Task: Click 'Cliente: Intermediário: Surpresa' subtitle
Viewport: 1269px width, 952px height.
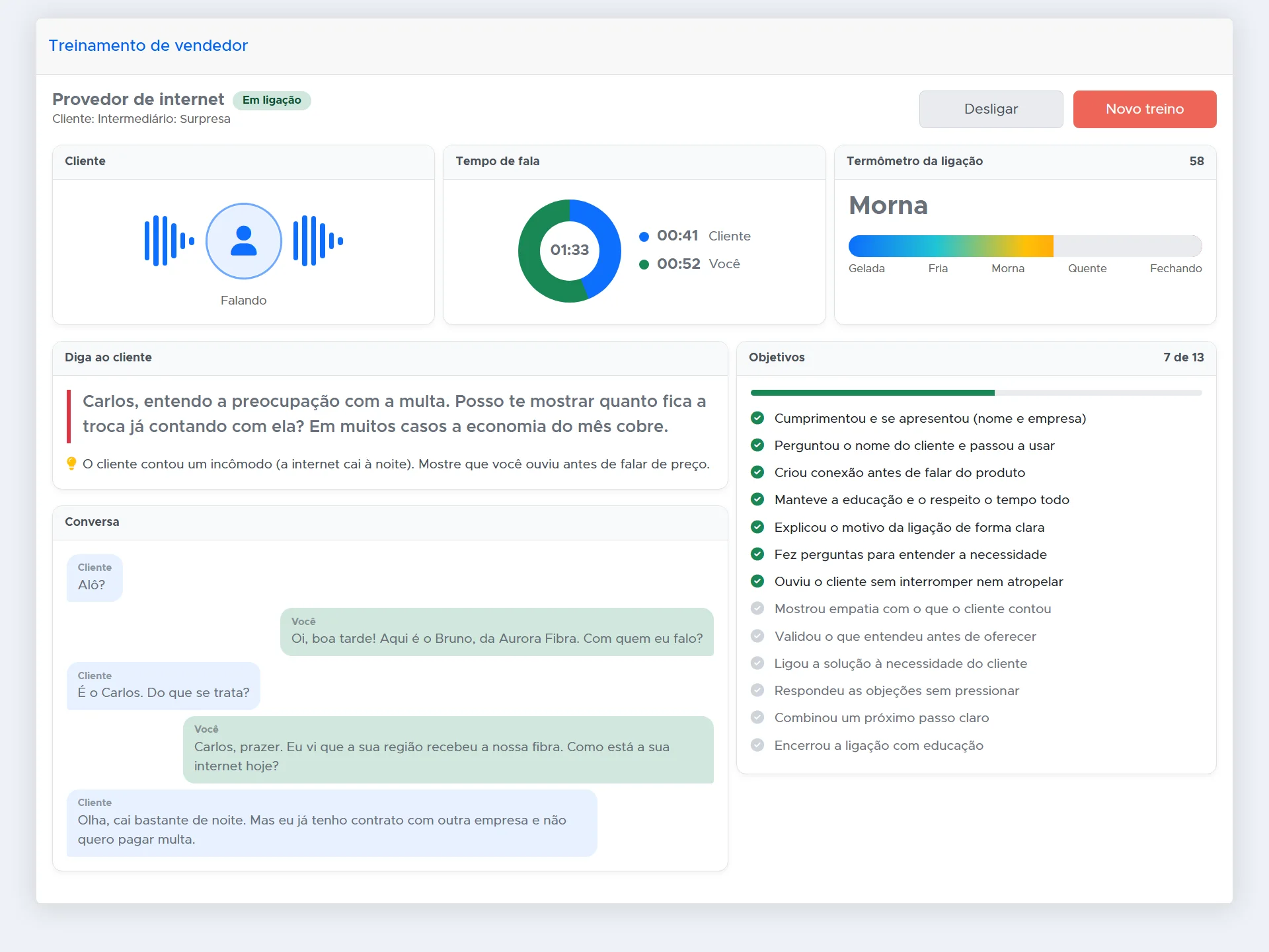Action: [141, 119]
